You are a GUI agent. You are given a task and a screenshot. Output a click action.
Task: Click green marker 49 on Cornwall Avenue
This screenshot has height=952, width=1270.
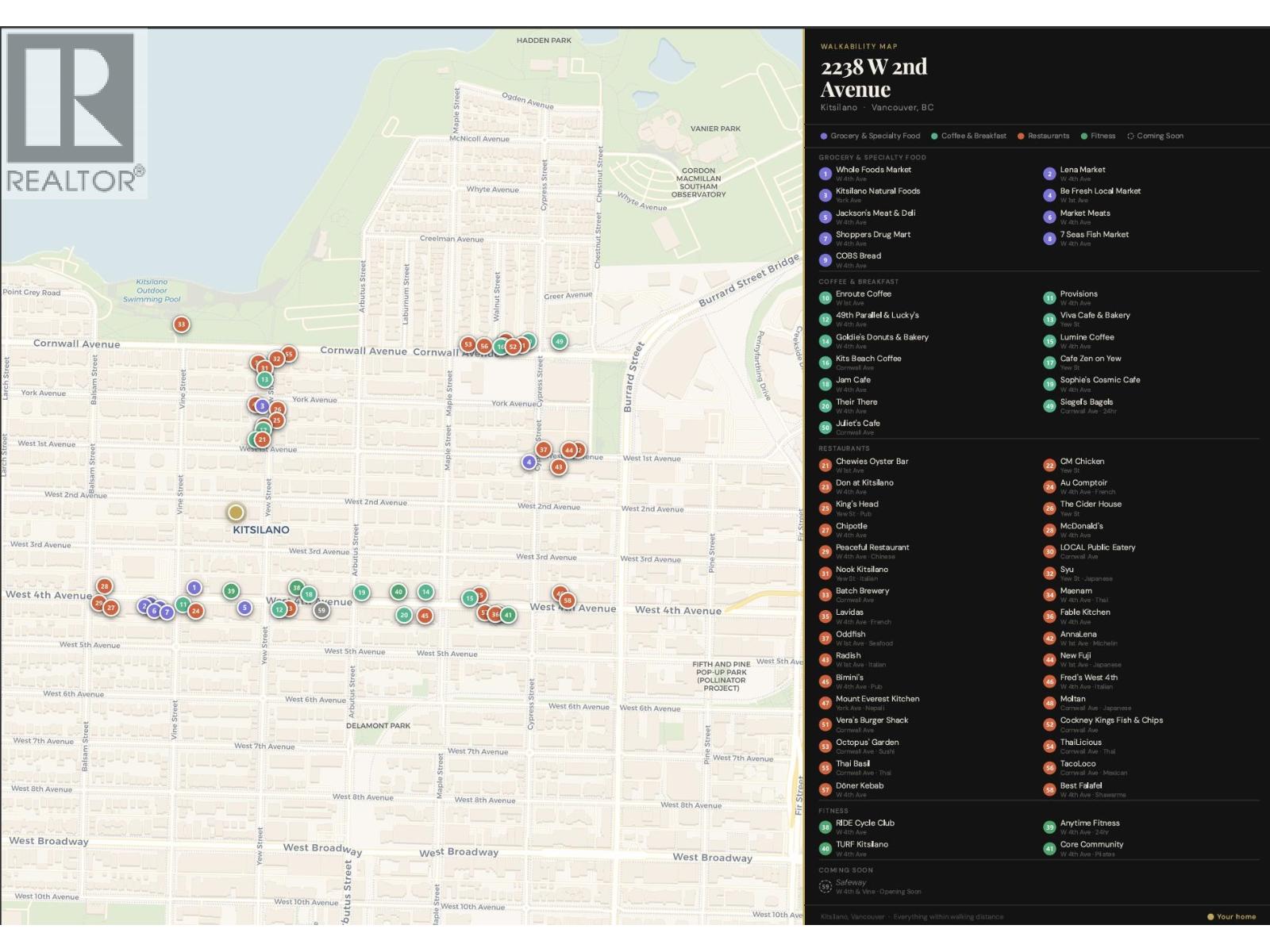pos(560,341)
